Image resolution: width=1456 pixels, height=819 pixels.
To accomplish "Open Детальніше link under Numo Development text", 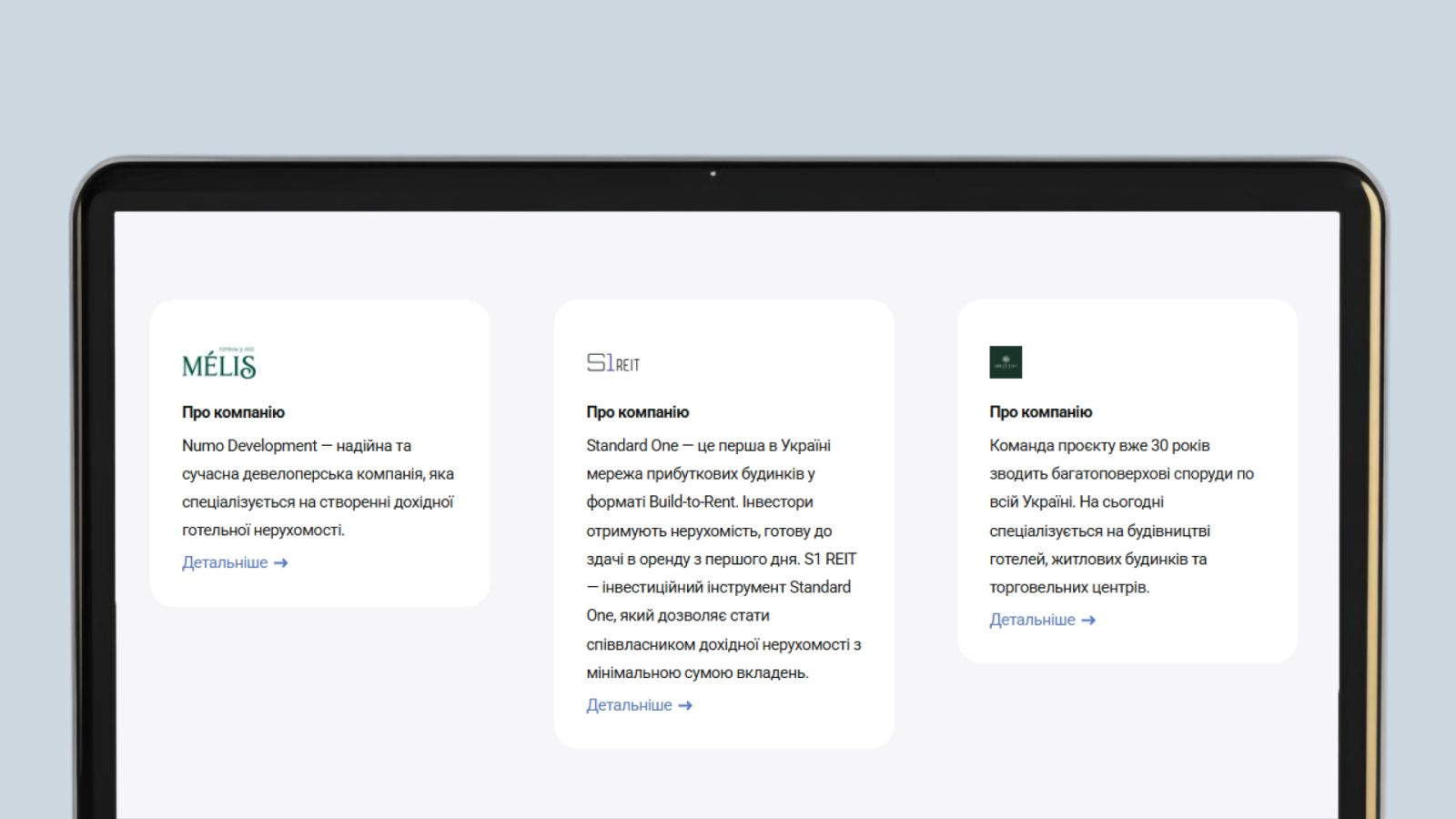I will 225,563.
